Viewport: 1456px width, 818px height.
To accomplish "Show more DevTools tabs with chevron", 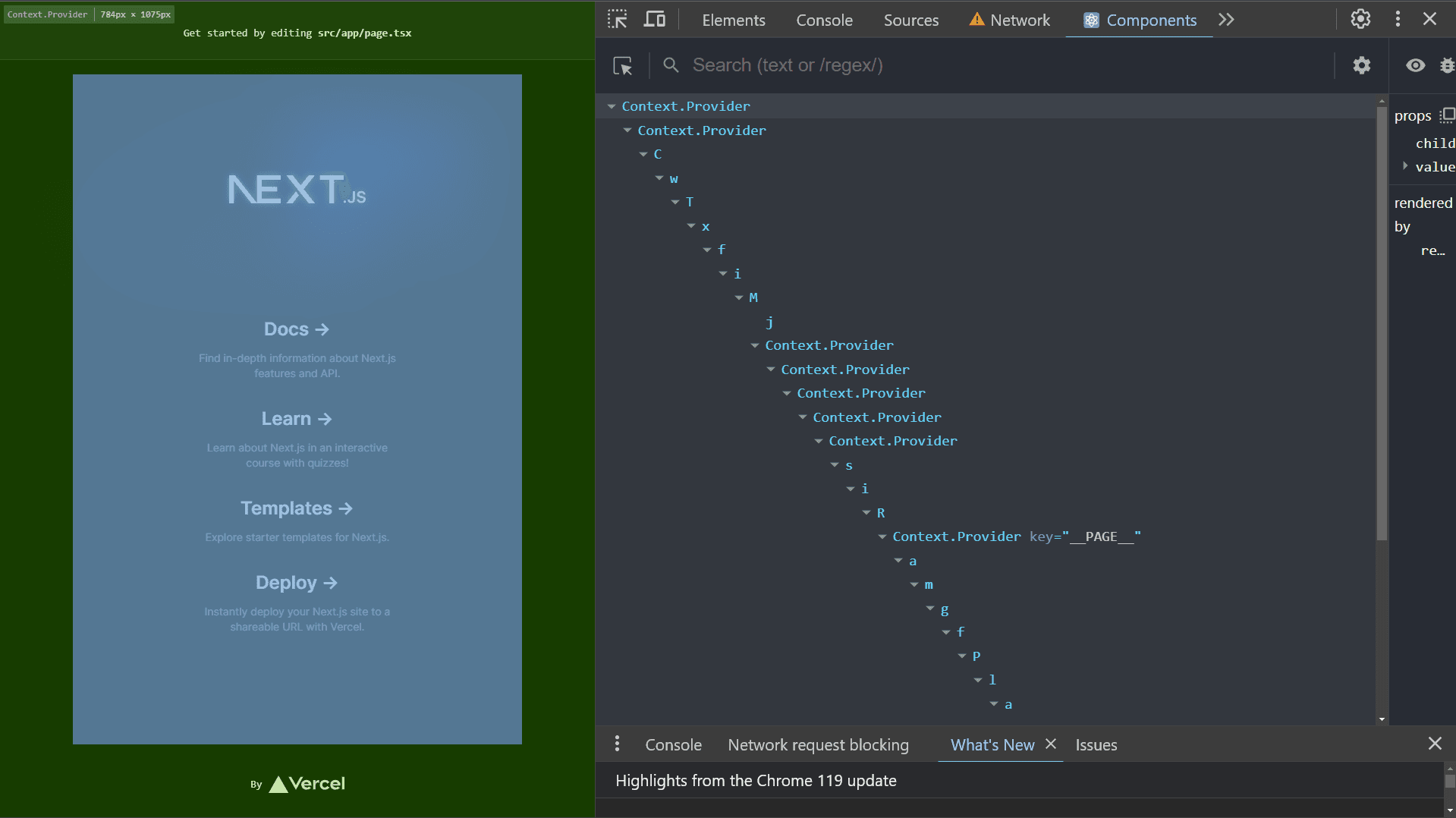I will pyautogui.click(x=1226, y=20).
